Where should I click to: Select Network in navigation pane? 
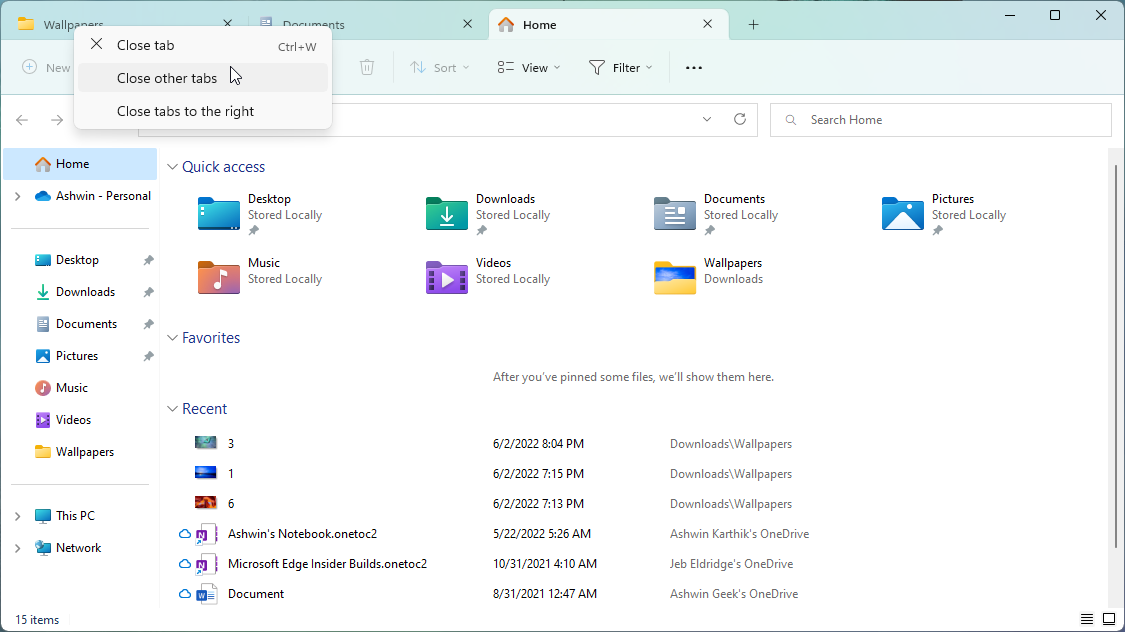pos(68,548)
